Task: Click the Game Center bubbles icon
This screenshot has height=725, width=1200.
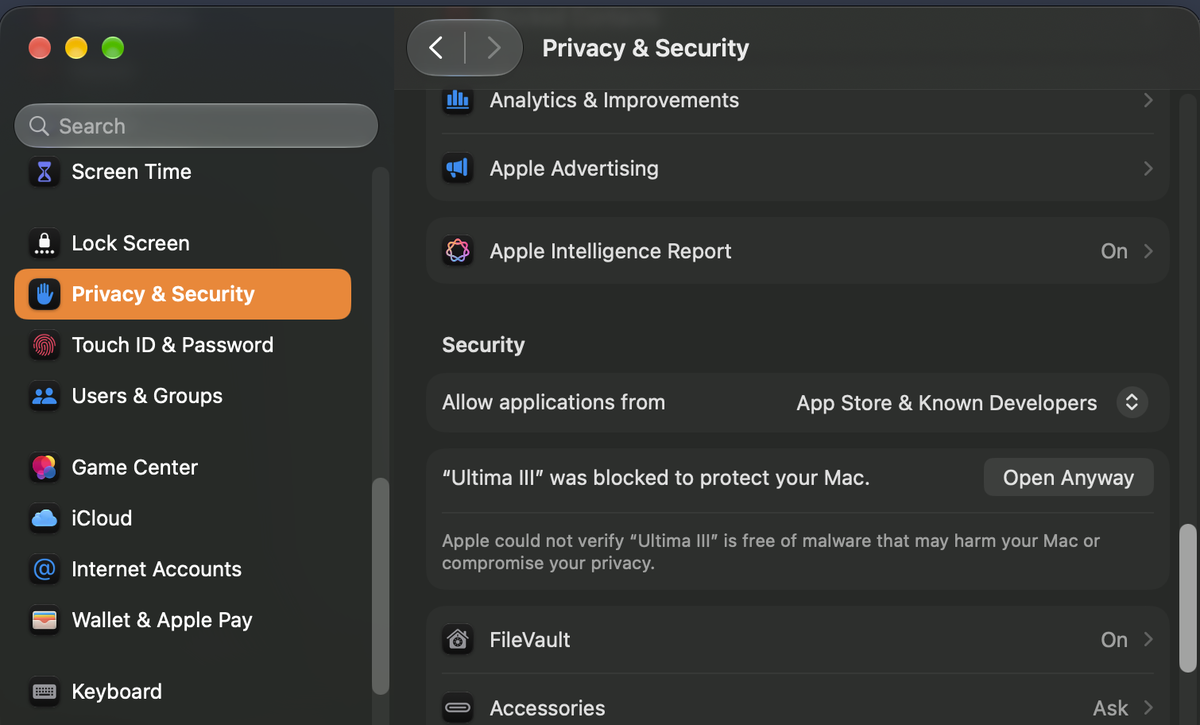Action: click(44, 467)
